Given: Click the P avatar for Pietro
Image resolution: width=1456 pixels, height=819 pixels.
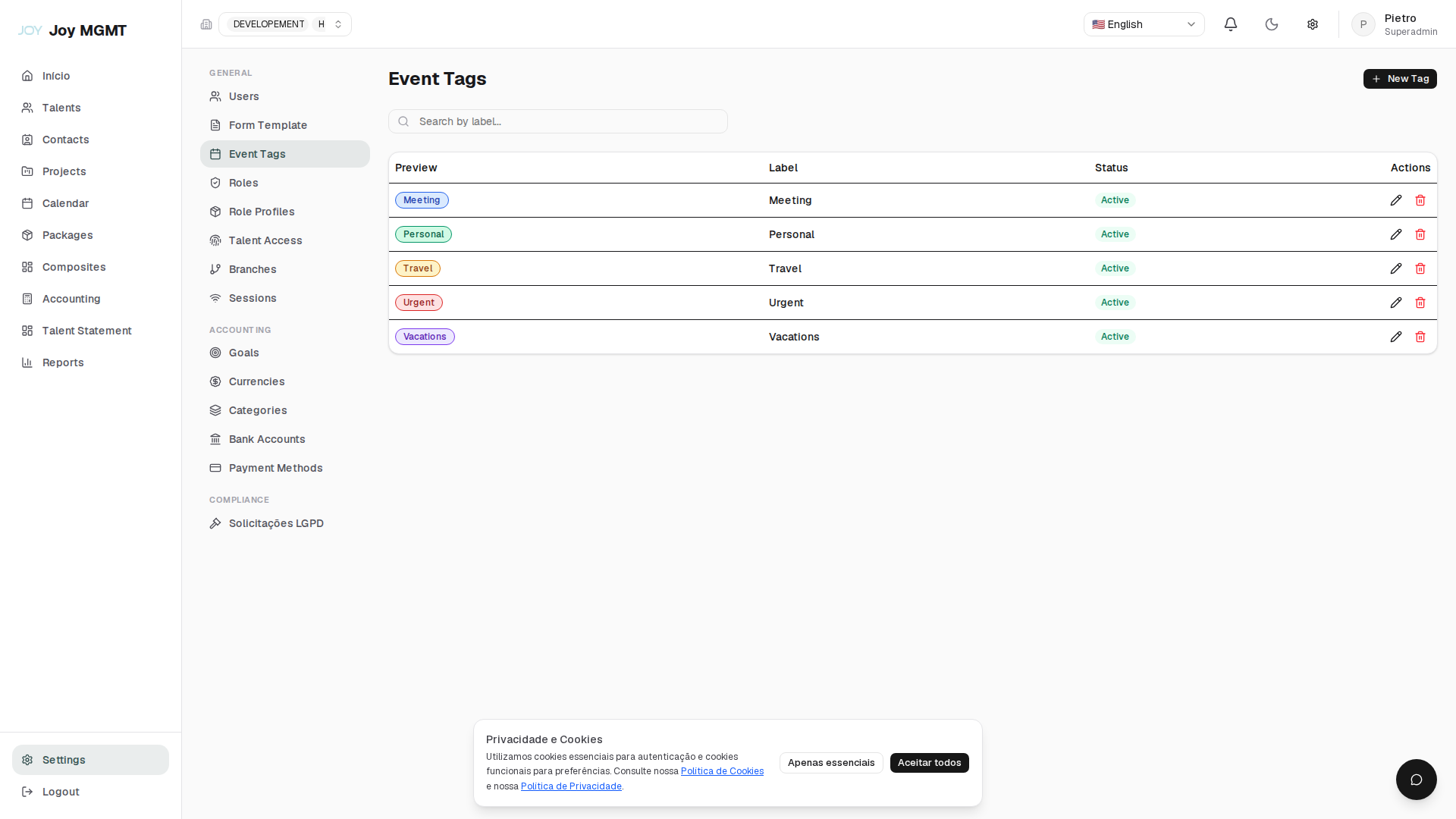Looking at the screenshot, I should coord(1363,24).
